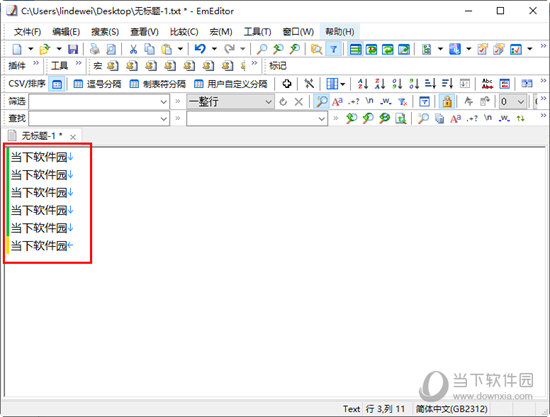Toggle incremental search magnifier in filter bar
Viewport: 550px width, 417px height.
click(x=321, y=102)
